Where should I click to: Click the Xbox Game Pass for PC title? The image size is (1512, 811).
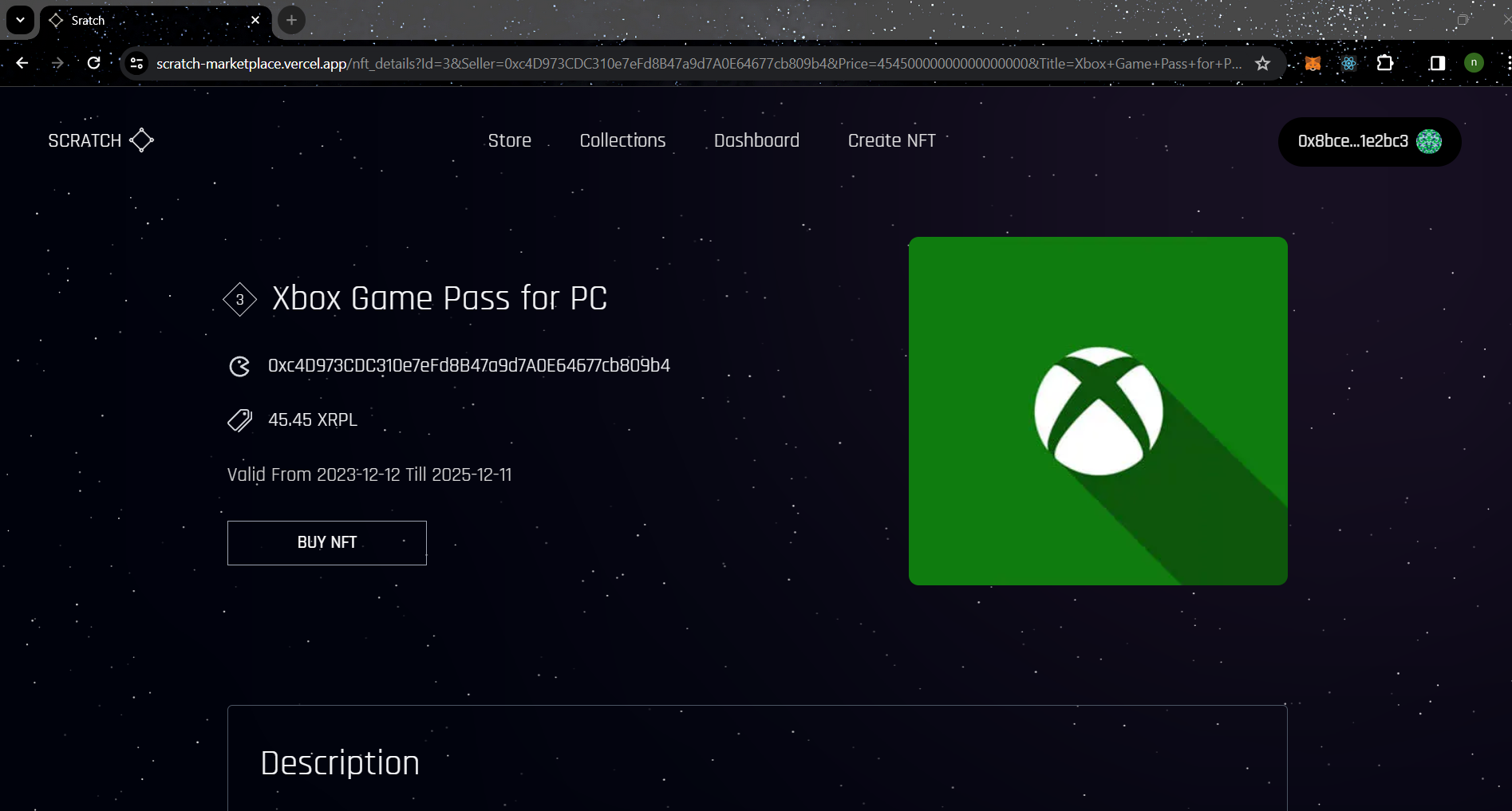(x=440, y=298)
